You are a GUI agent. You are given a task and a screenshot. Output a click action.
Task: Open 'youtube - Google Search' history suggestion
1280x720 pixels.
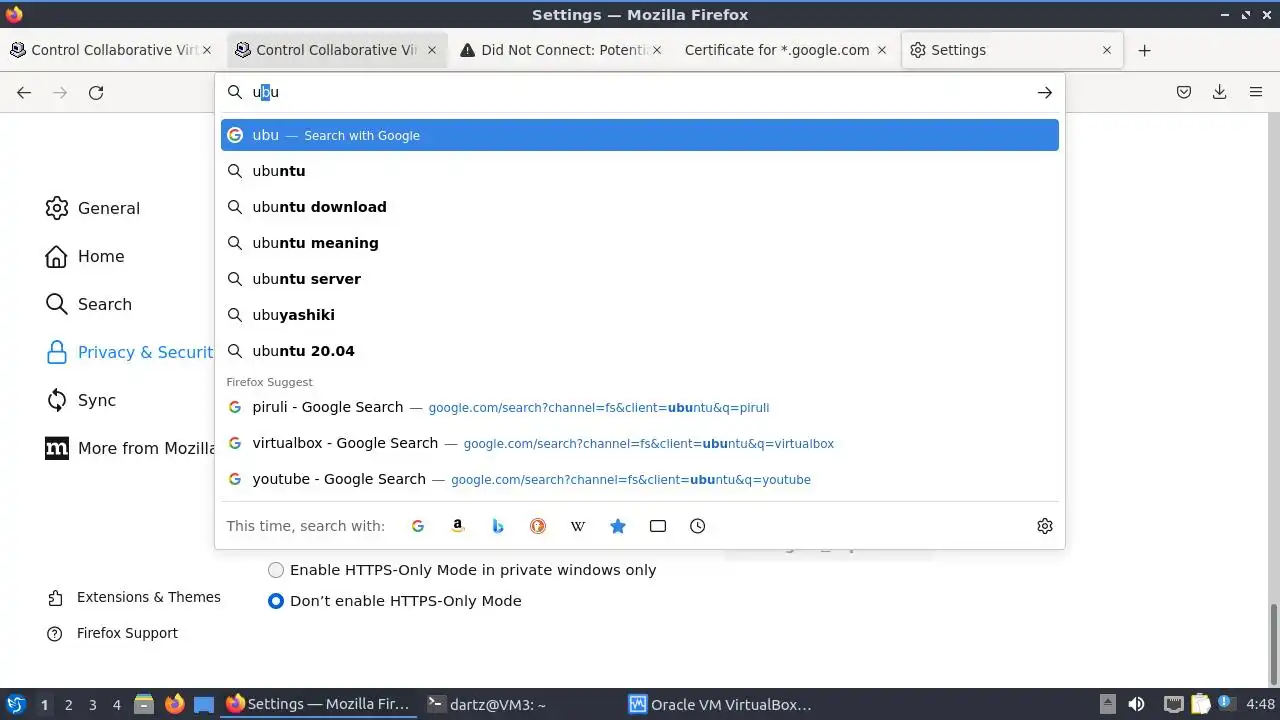pos(640,479)
